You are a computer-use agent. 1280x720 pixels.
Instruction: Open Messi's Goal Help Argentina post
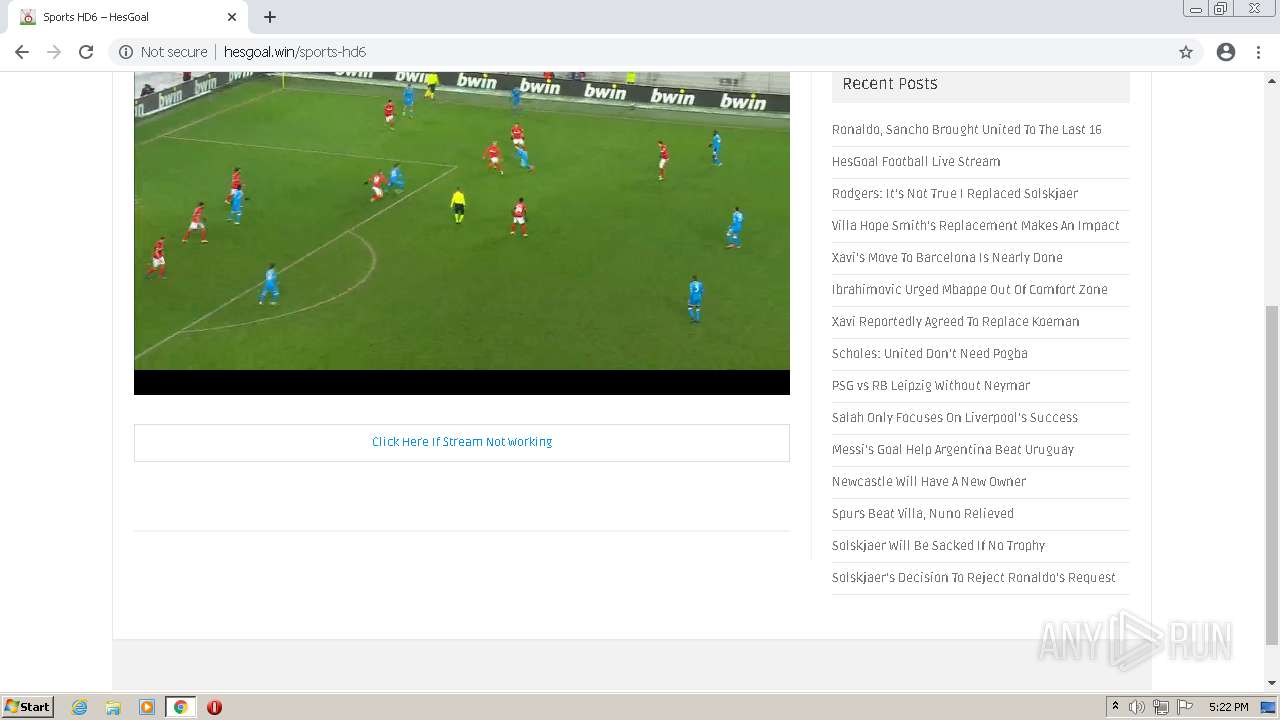click(953, 450)
